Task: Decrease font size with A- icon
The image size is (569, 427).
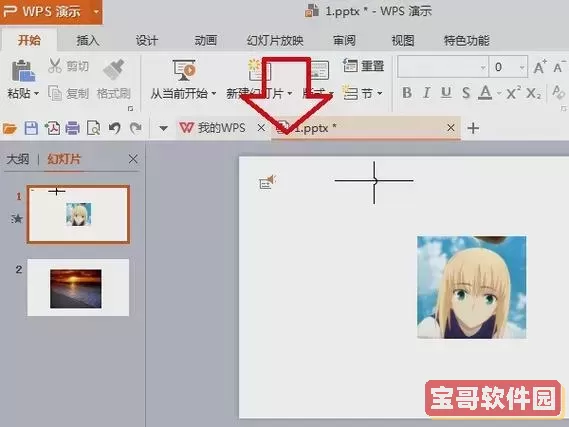Action: click(x=559, y=67)
